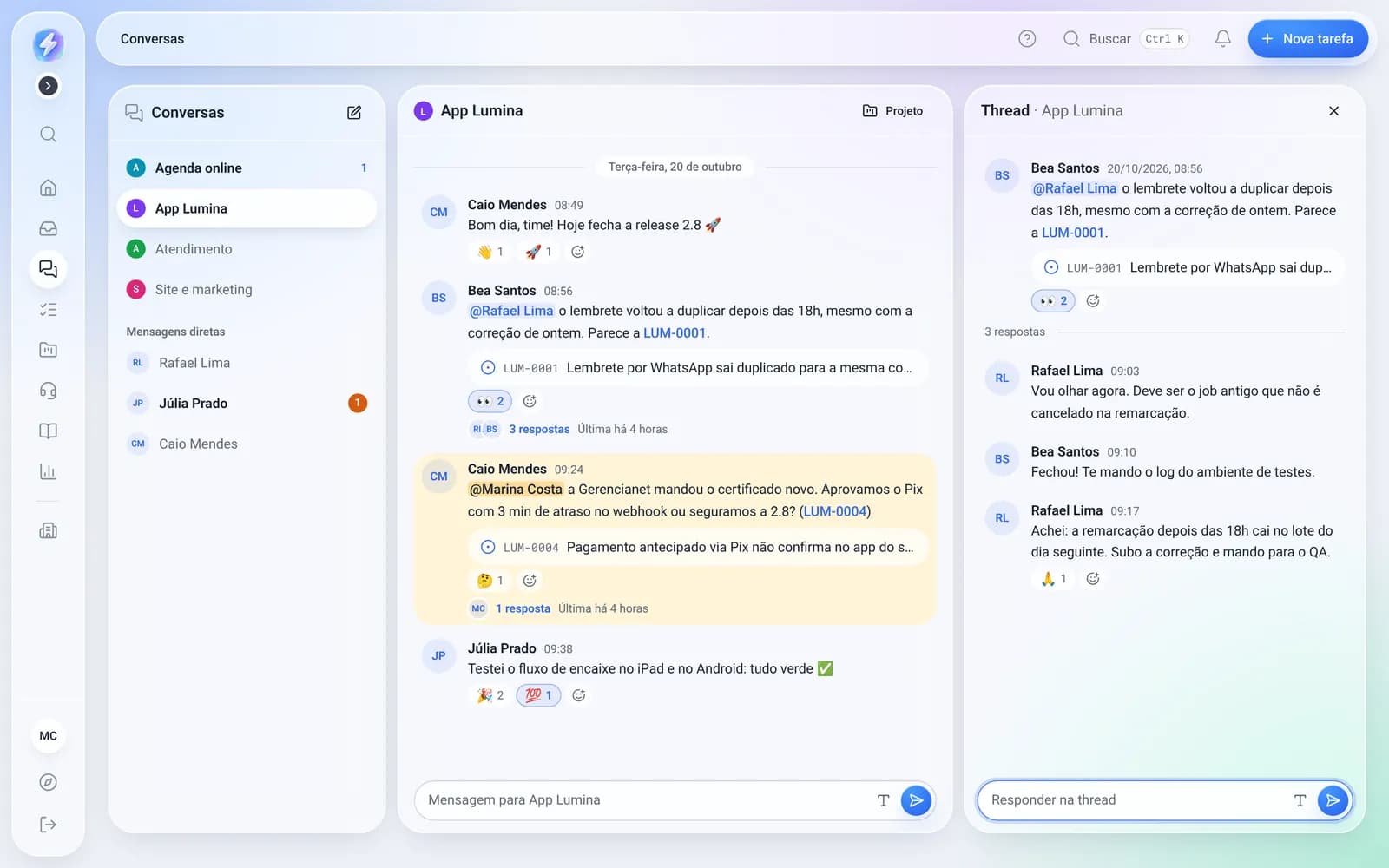Open search from the left sidebar
1389x868 pixels.
coord(48,134)
